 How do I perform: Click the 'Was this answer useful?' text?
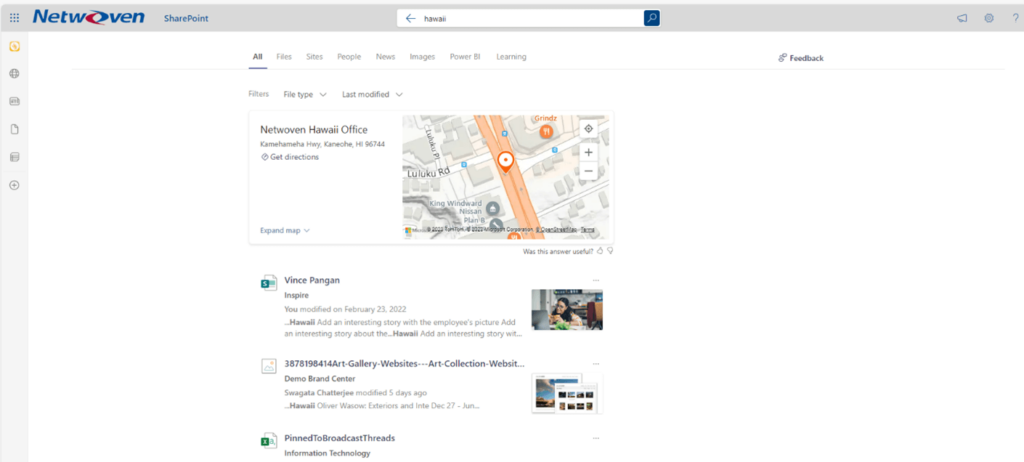click(x=558, y=251)
